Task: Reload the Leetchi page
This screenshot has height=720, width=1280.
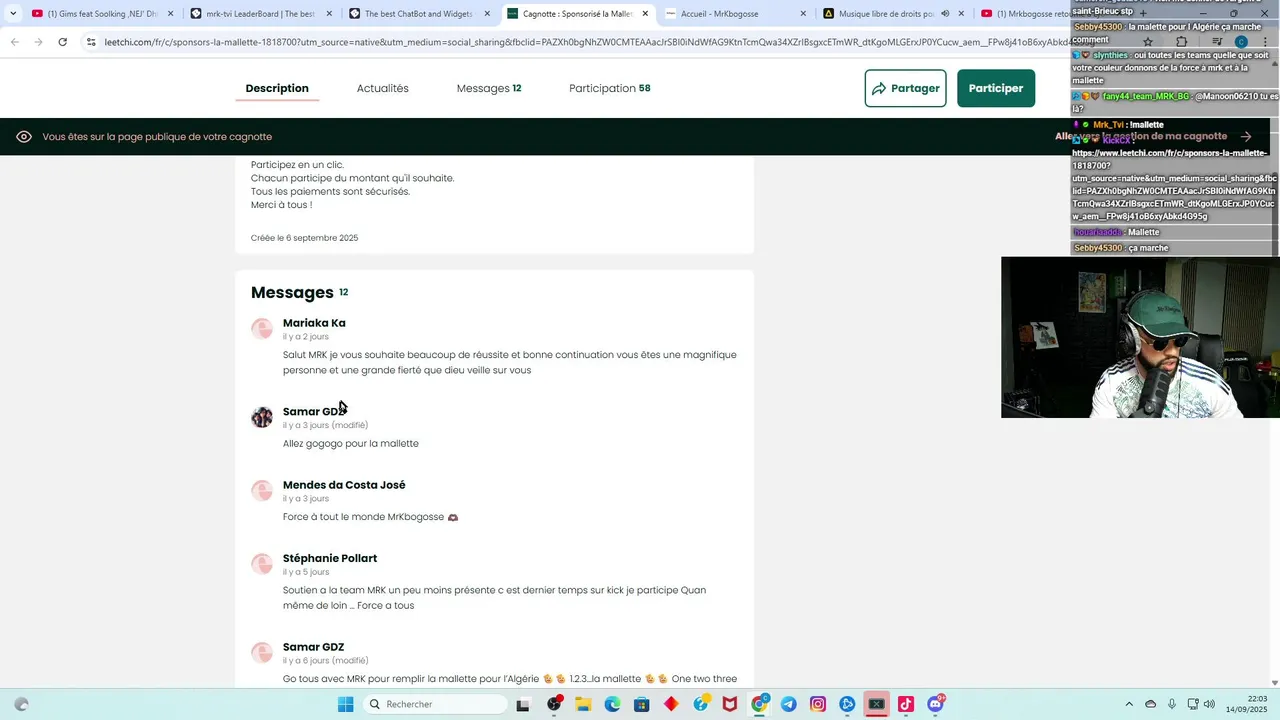Action: pos(62,42)
